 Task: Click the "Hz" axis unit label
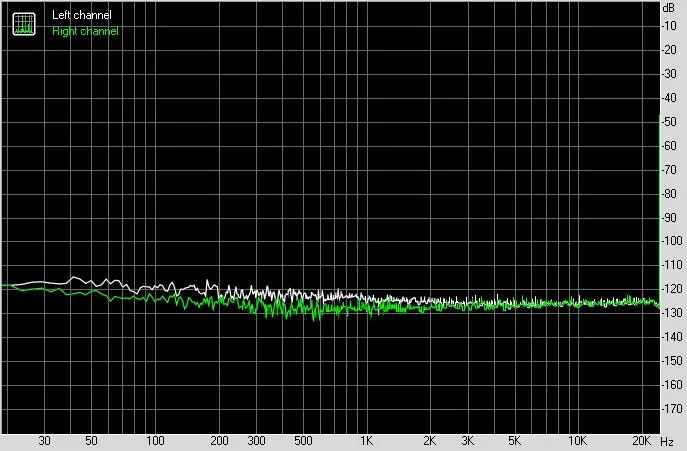[667, 441]
